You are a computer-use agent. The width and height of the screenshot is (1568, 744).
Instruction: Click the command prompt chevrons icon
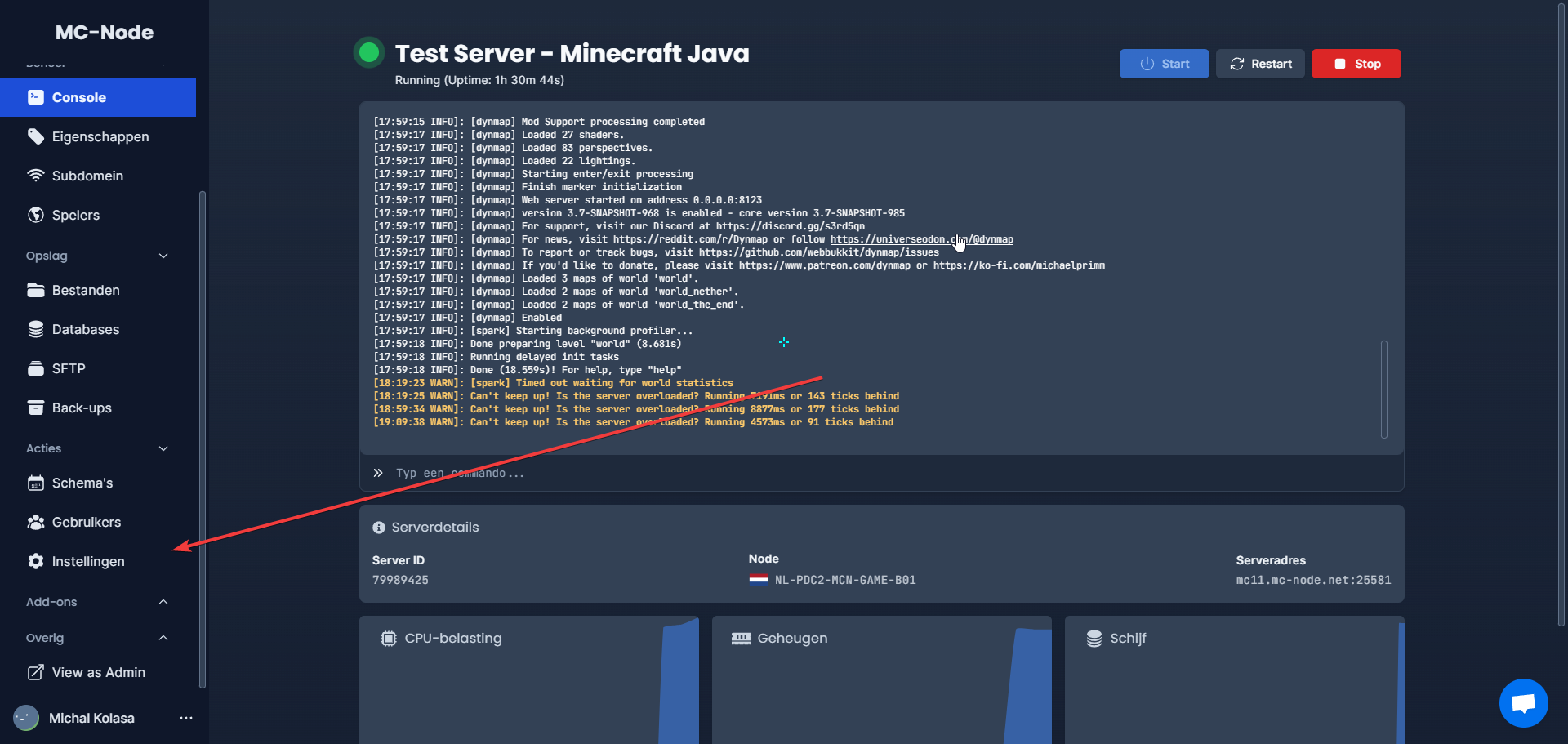(x=378, y=473)
